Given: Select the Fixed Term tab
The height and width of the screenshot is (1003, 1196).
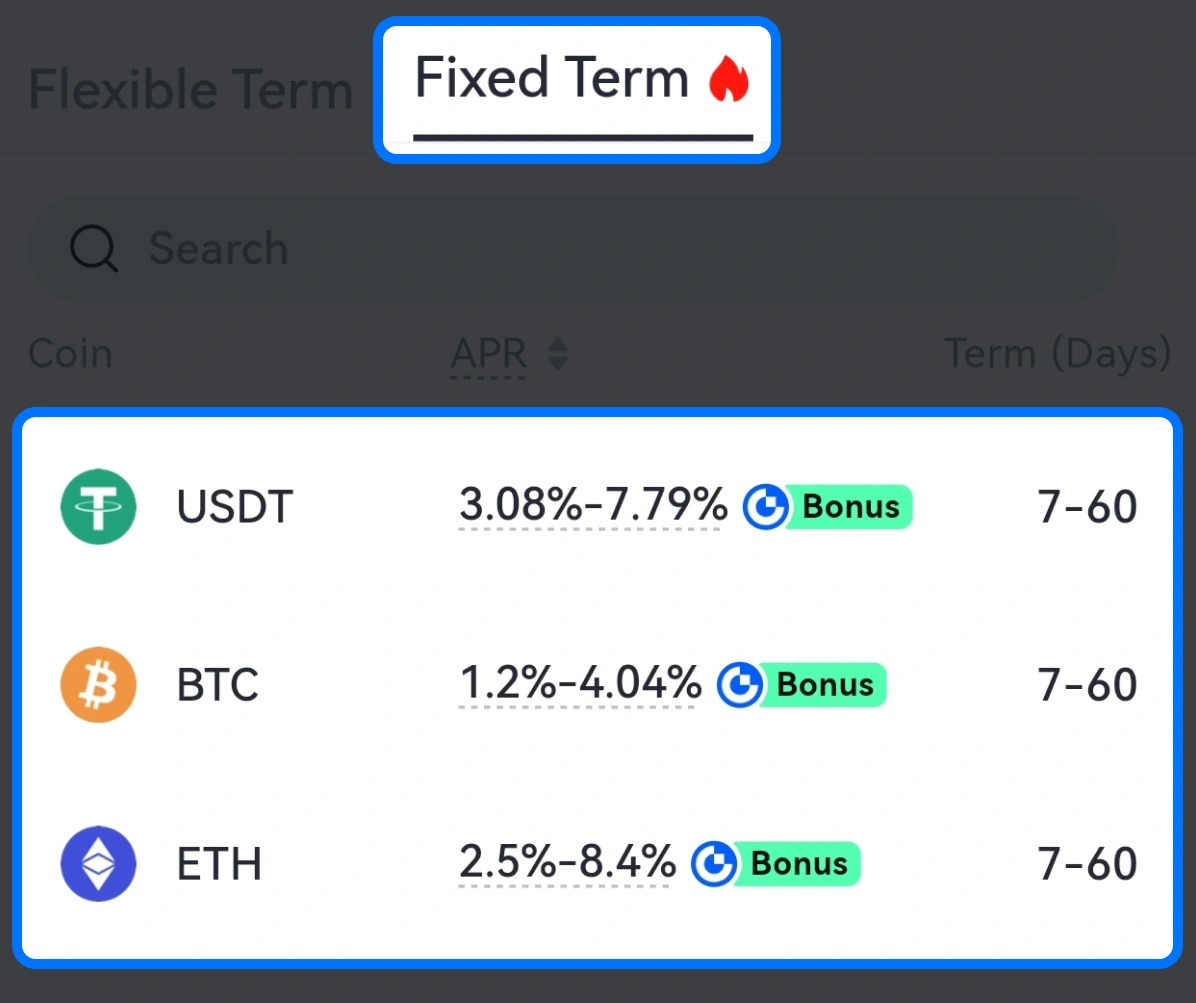Looking at the screenshot, I should pyautogui.click(x=552, y=79).
